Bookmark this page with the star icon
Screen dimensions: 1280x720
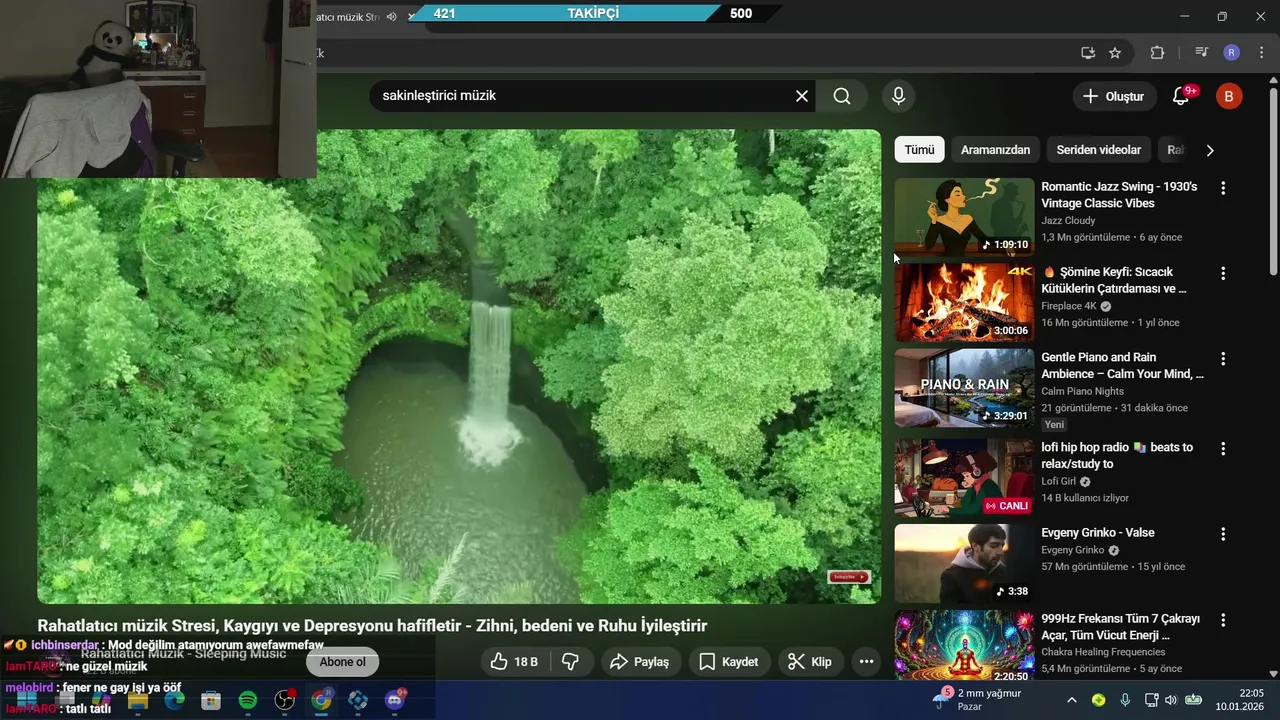coord(1115,53)
